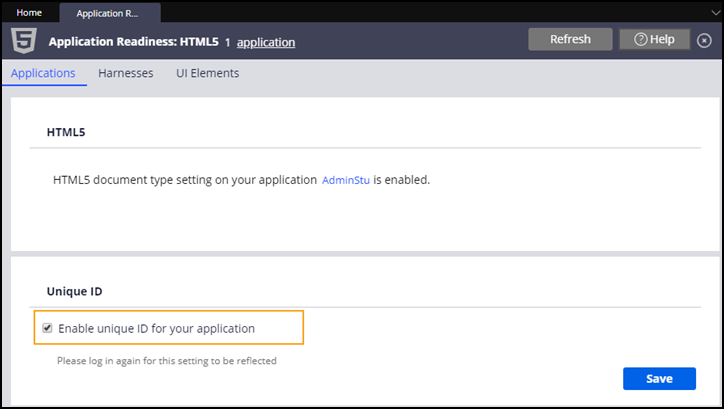Click the 'Enable unique ID for your application' label
This screenshot has height=409, width=724.
click(156, 328)
